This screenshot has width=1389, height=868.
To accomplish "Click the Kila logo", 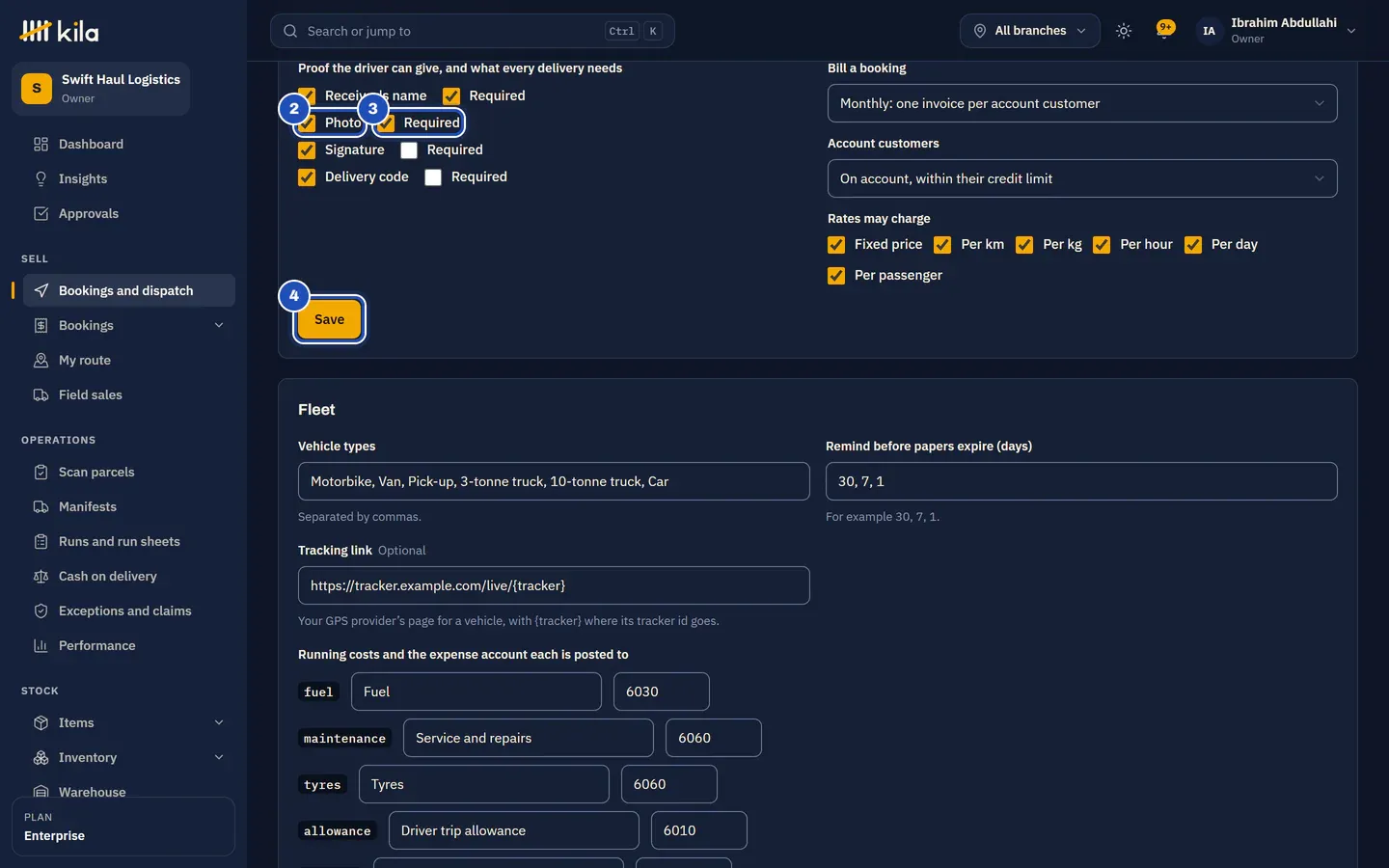I will tap(59, 31).
